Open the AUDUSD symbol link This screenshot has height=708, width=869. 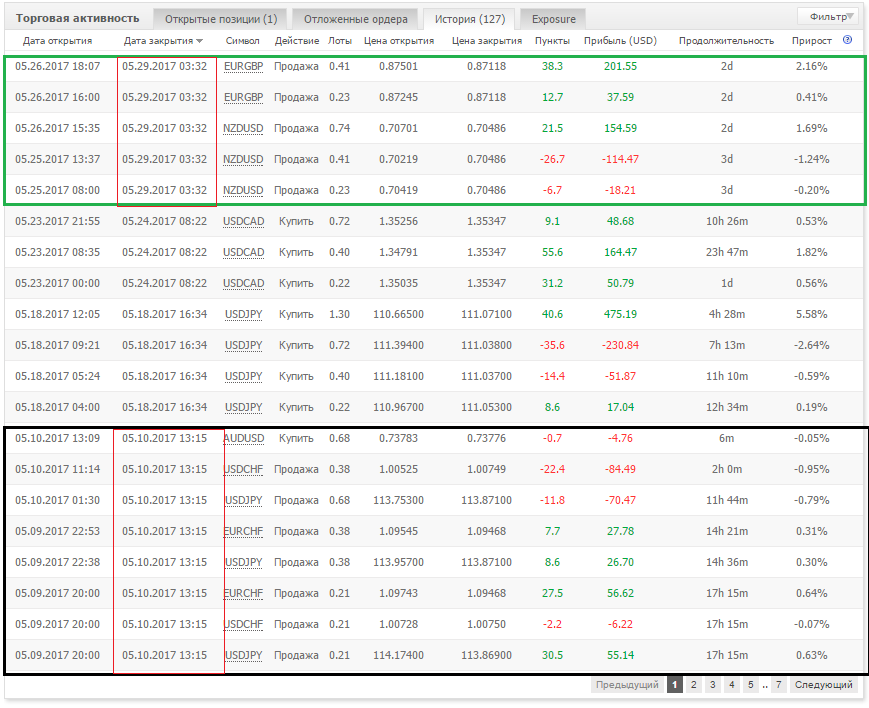pyautogui.click(x=244, y=439)
